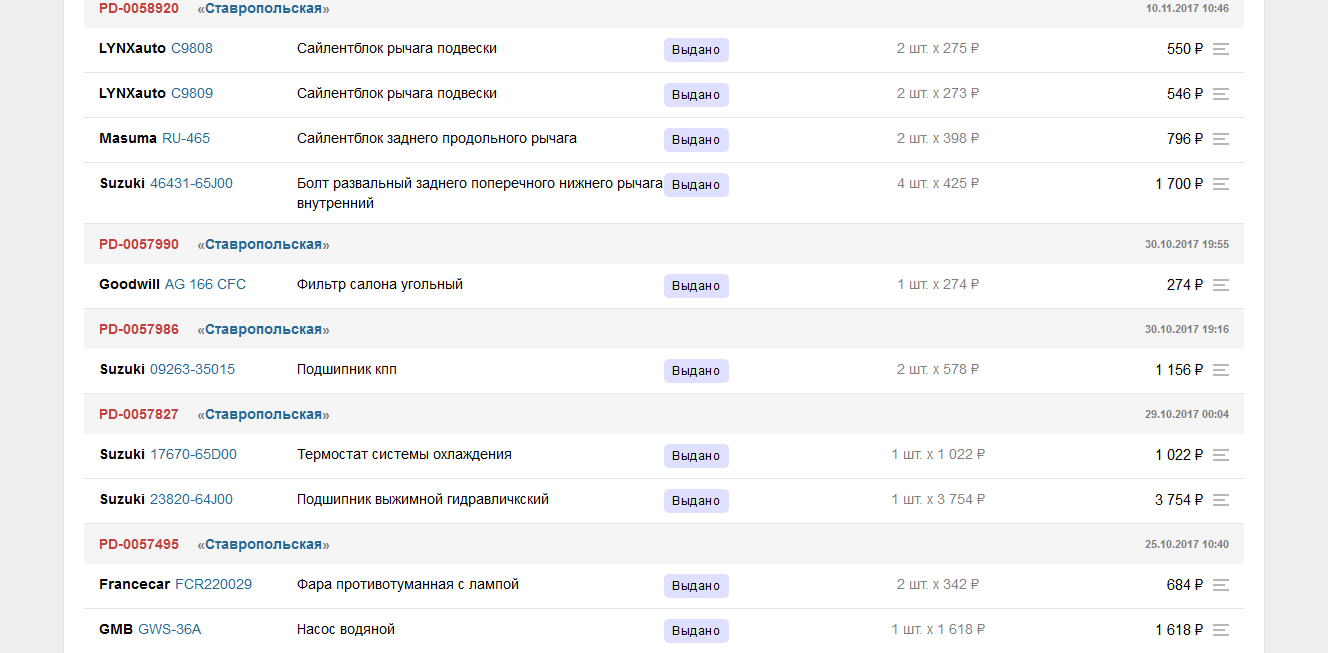This screenshot has height=653, width=1328.
Task: Click brand name Goodwill
Action: pyautogui.click(x=130, y=284)
